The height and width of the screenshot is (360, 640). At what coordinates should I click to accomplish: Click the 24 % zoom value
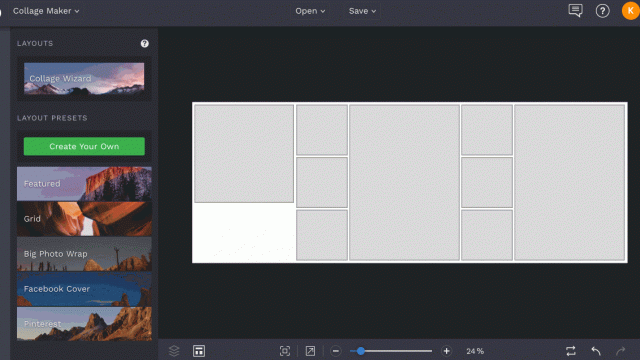[475, 351]
